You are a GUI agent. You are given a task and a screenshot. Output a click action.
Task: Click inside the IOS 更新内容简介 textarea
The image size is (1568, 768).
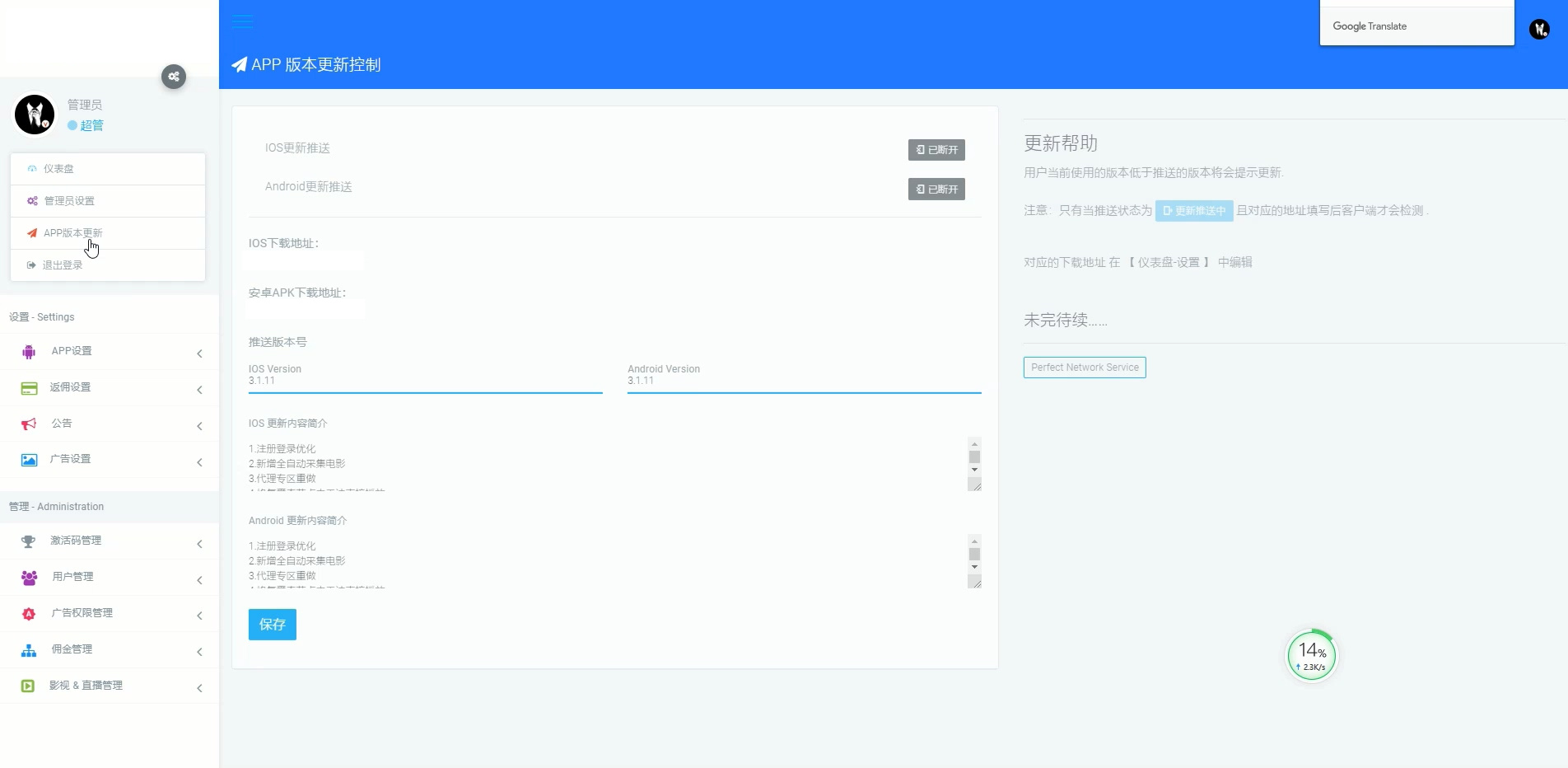pos(608,464)
